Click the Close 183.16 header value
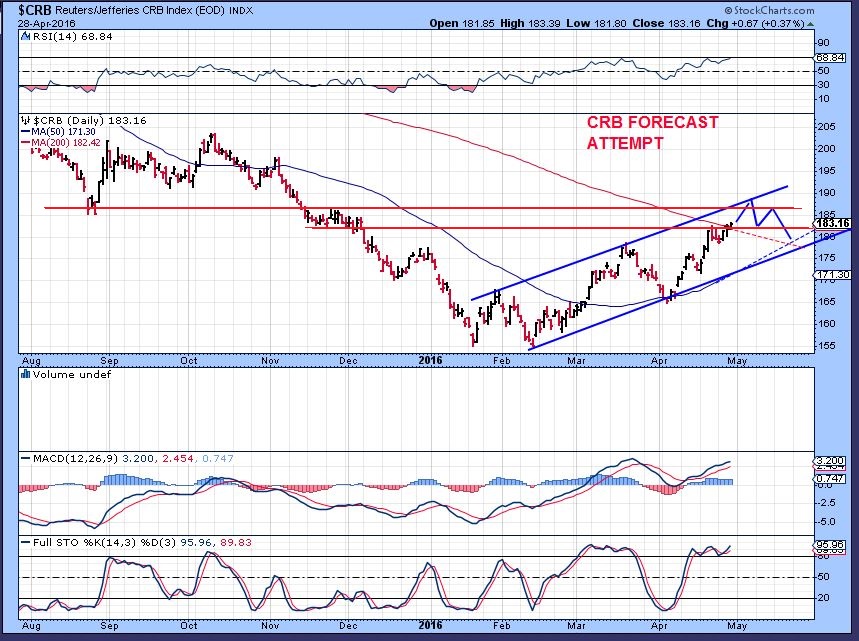The height and width of the screenshot is (641, 859). 667,24
